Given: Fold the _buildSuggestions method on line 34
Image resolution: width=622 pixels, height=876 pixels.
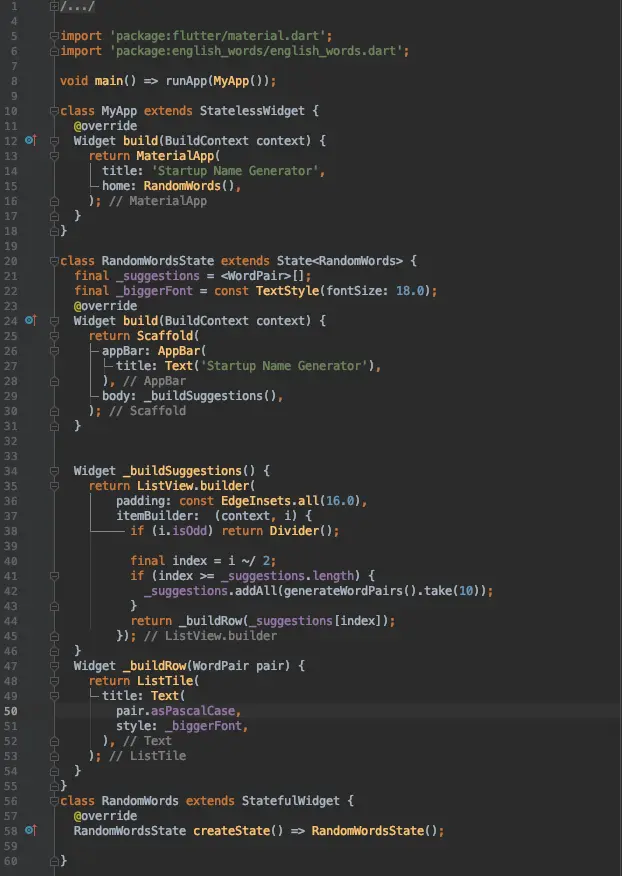Looking at the screenshot, I should point(54,471).
